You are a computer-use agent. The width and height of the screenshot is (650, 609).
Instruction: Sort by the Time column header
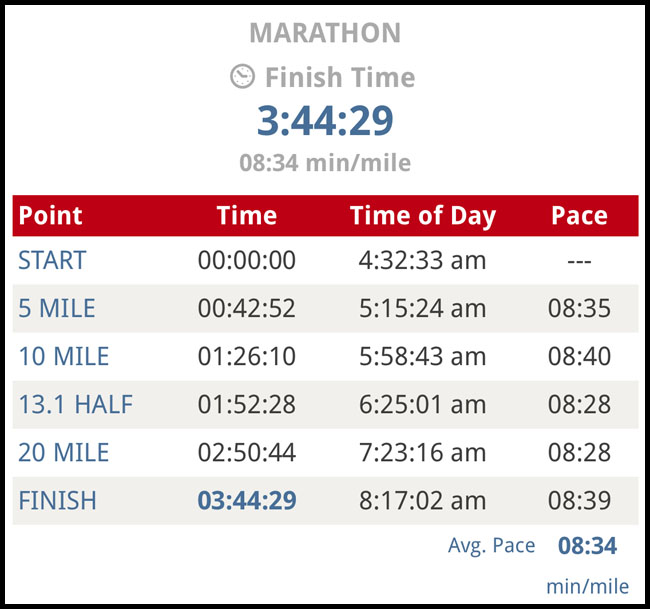click(x=246, y=216)
